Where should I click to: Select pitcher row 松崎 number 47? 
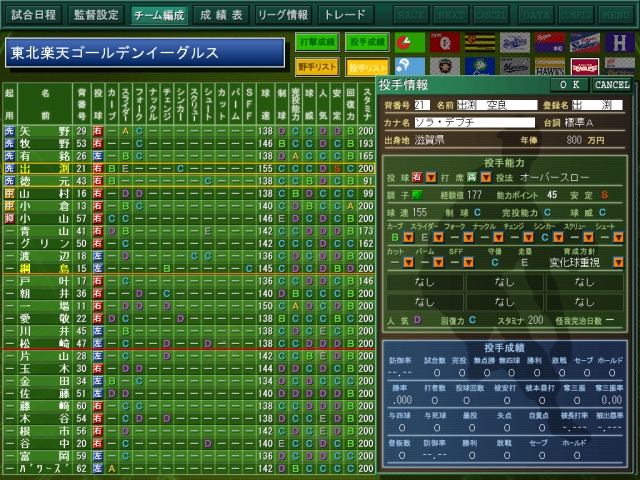[x=189, y=343]
